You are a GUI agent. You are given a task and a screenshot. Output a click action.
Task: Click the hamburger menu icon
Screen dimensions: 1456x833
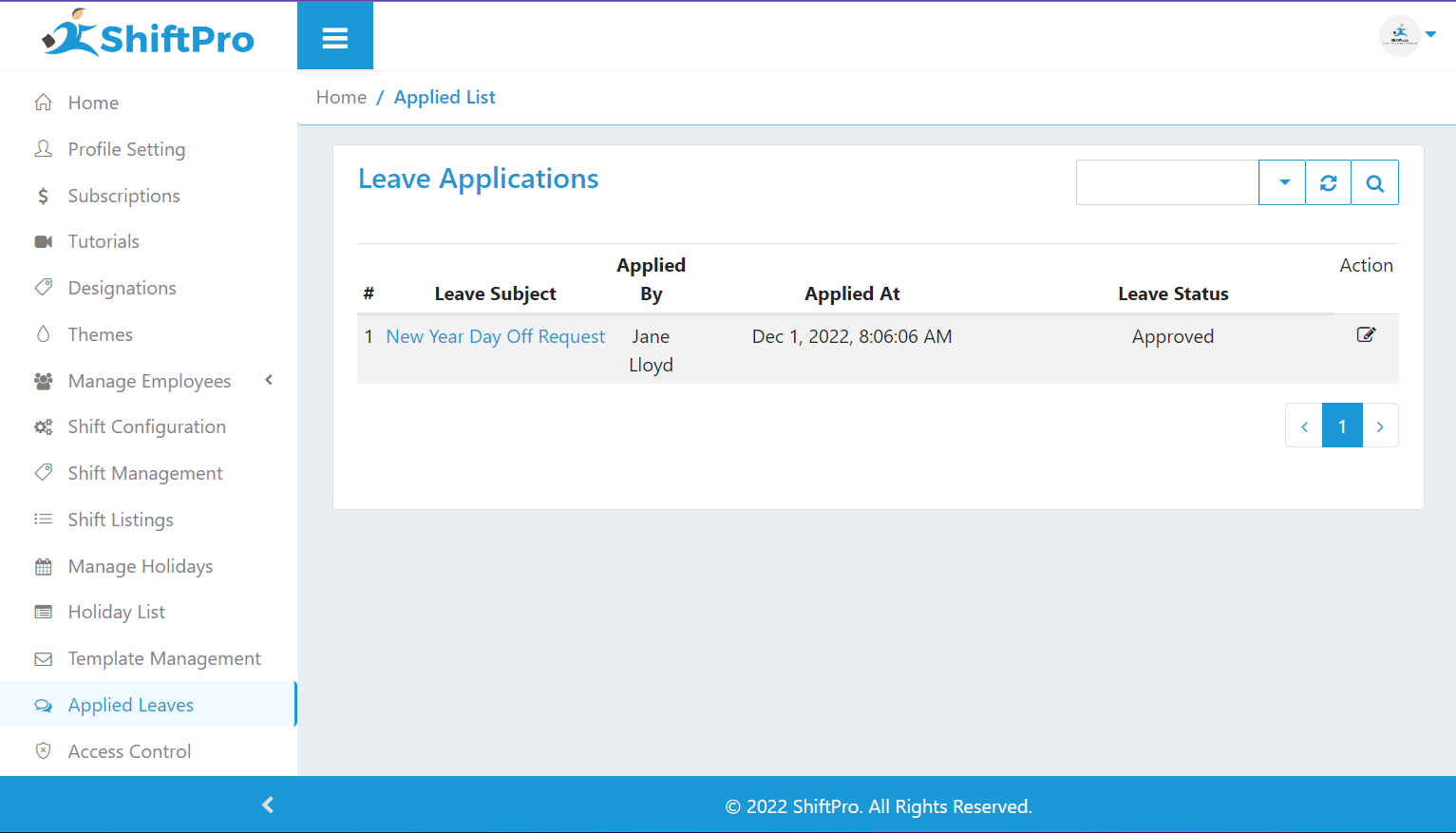[x=334, y=38]
